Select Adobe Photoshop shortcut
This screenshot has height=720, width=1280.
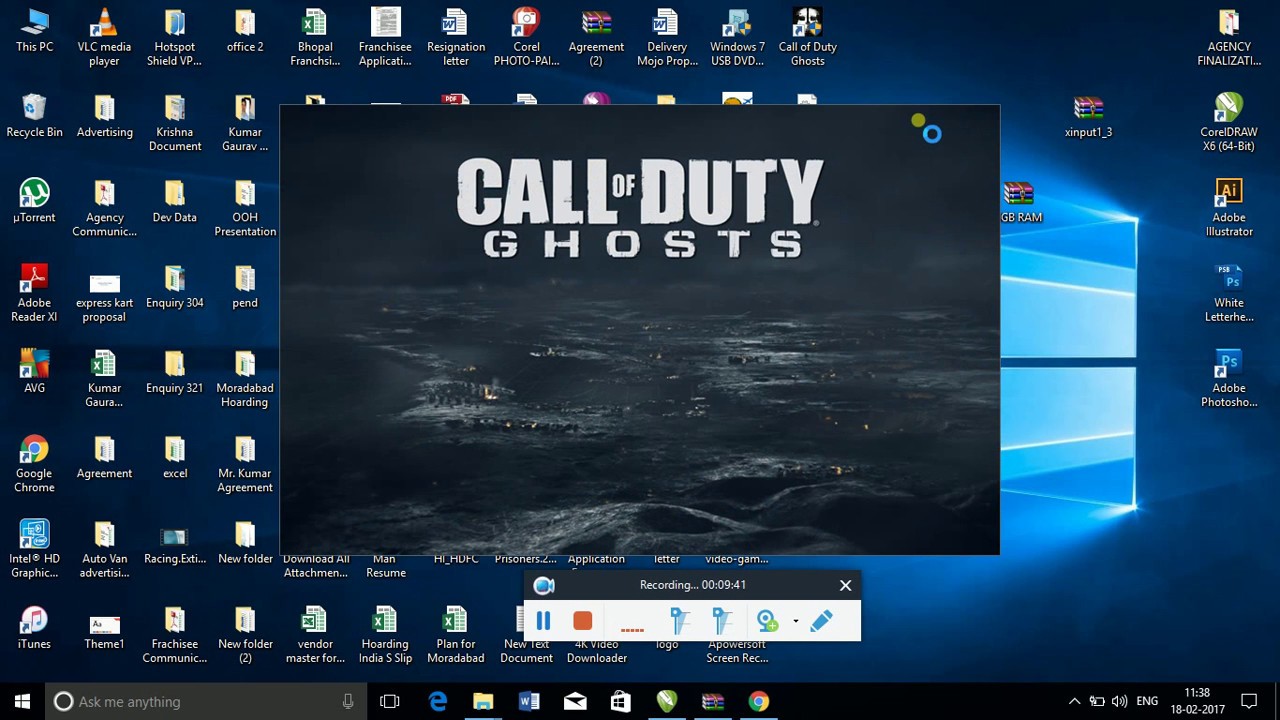[x=1229, y=379]
